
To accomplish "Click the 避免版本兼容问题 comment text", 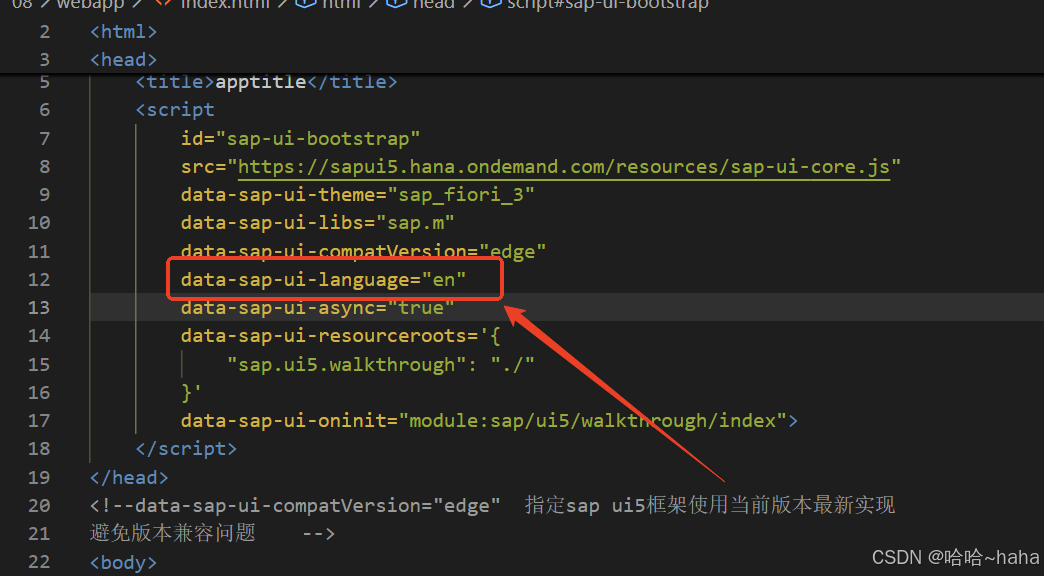I will pyautogui.click(x=172, y=533).
